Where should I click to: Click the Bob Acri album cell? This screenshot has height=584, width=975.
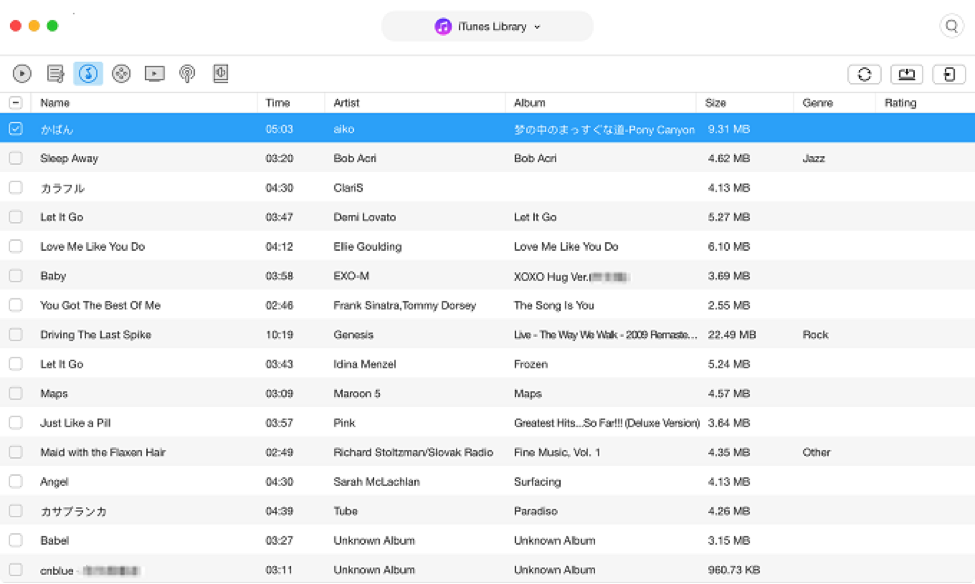click(x=535, y=158)
